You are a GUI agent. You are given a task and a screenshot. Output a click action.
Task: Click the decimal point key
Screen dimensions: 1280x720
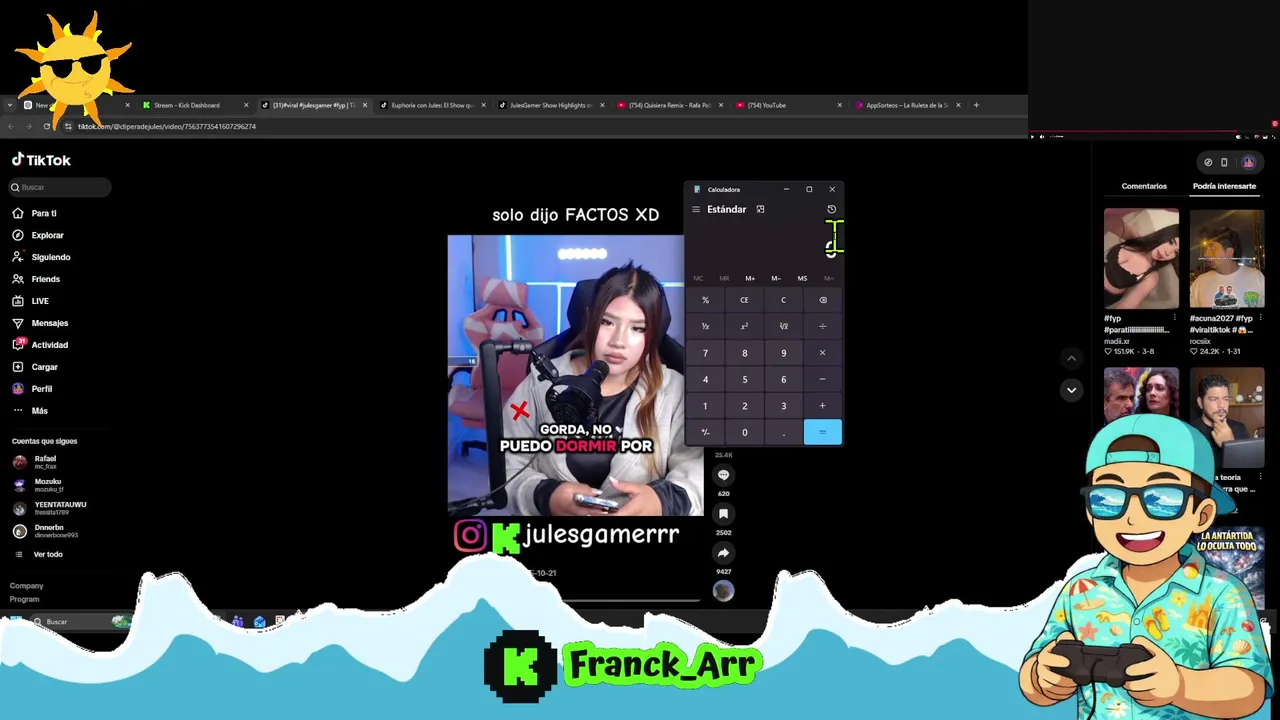pyautogui.click(x=783, y=432)
